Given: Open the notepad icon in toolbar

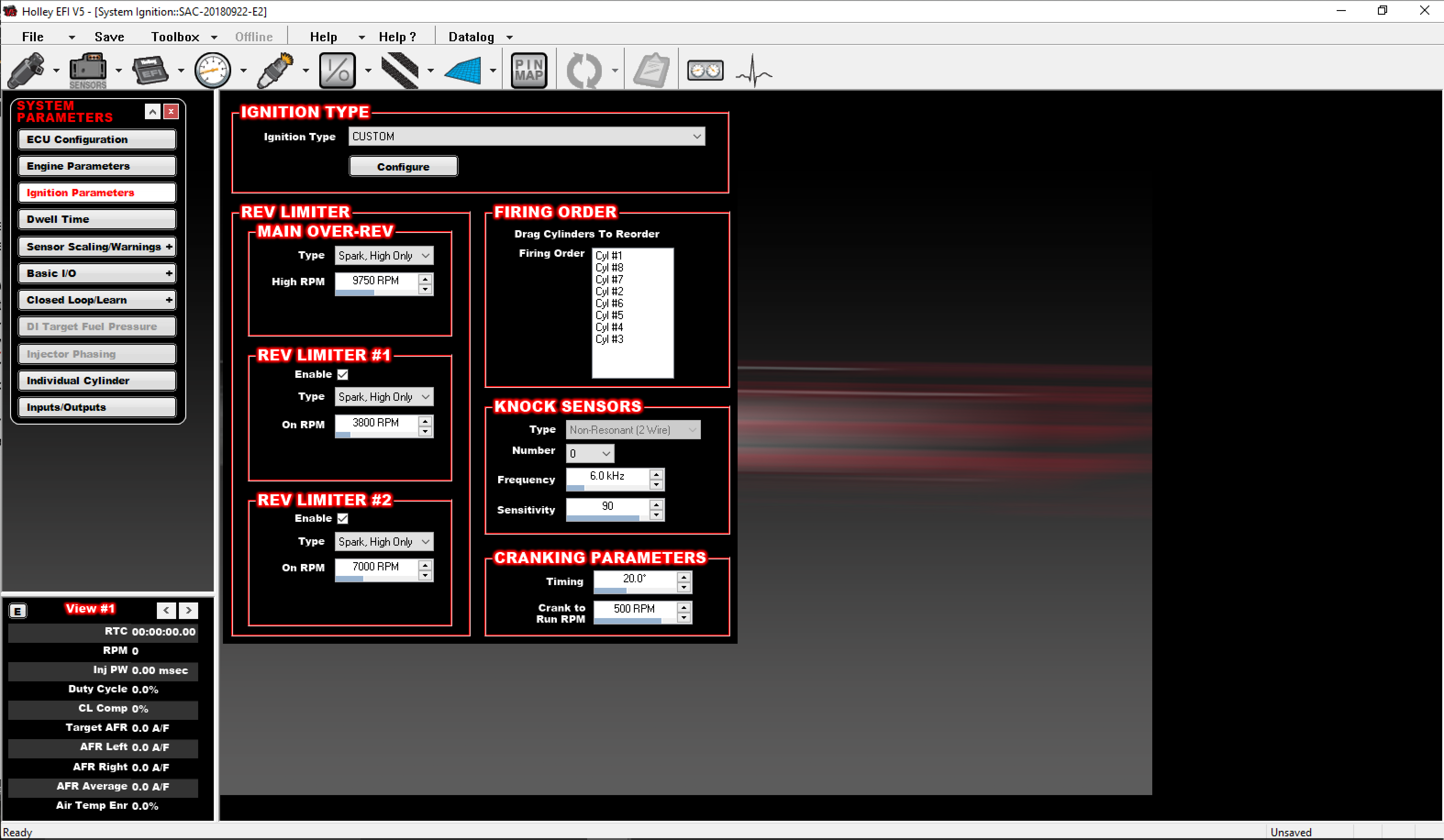Looking at the screenshot, I should tap(651, 71).
